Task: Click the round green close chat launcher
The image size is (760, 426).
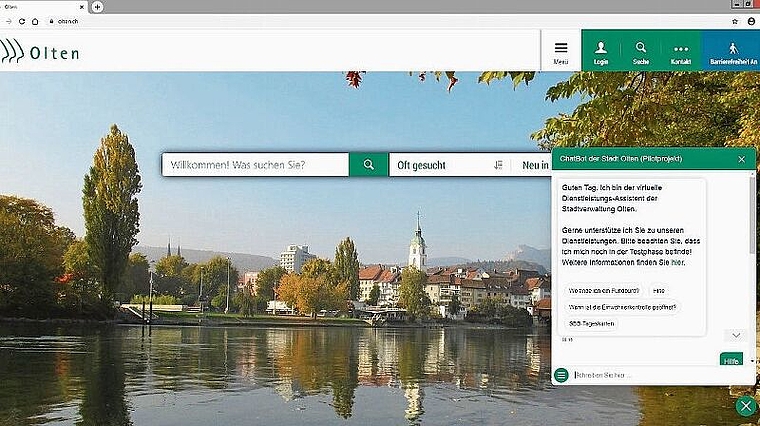Action: tap(746, 406)
